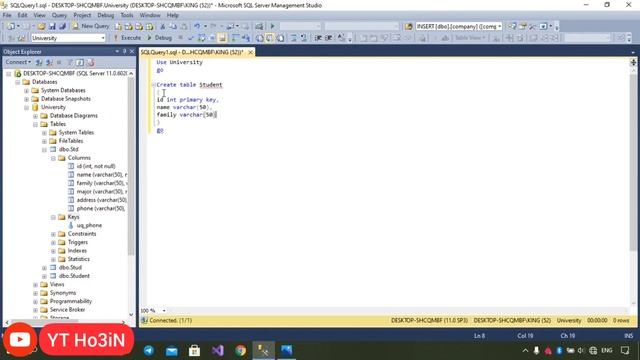Select the id (int, not null) column
The image size is (640, 360).
point(96,166)
